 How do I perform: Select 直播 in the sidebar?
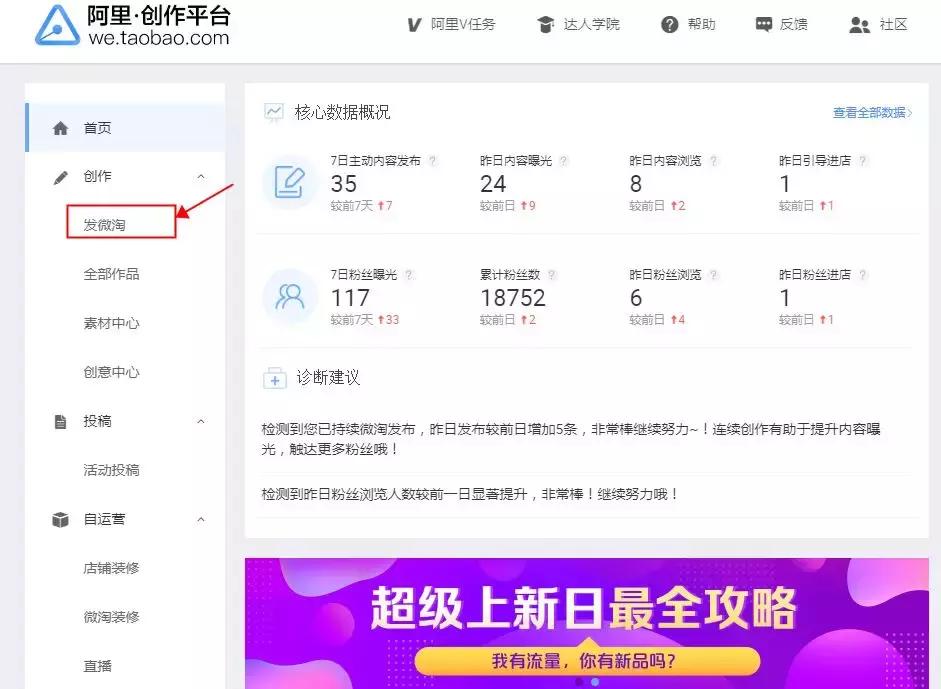(x=97, y=666)
